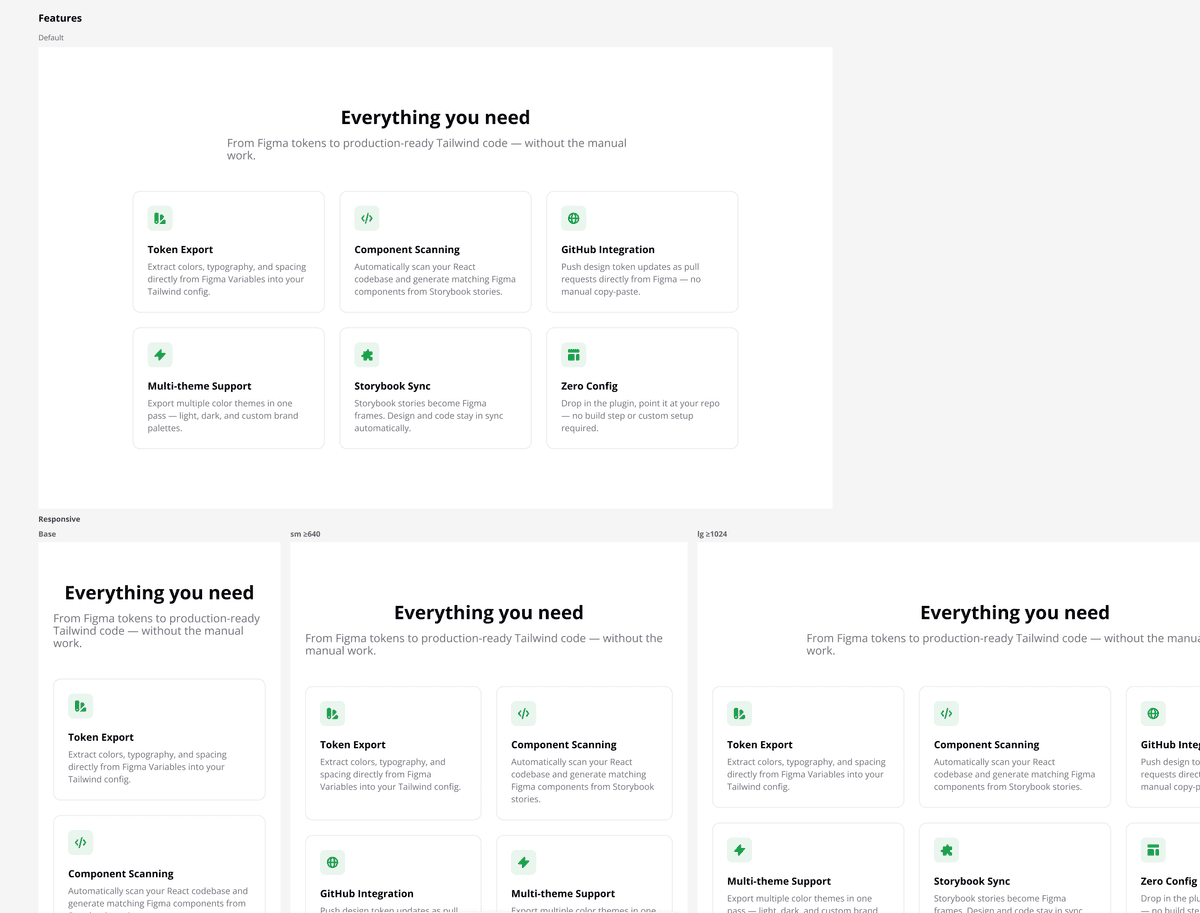Select the Default variant label
This screenshot has width=1200, height=913.
(50, 37)
